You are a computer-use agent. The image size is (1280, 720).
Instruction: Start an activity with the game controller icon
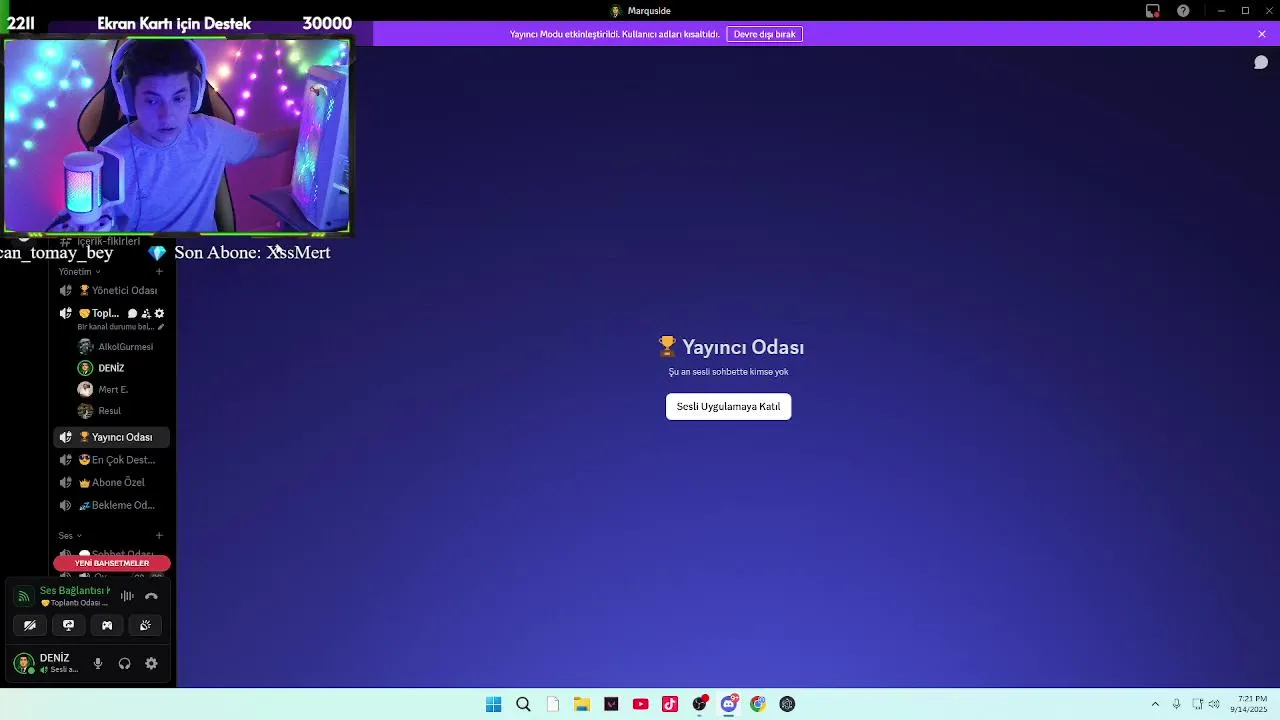click(107, 625)
